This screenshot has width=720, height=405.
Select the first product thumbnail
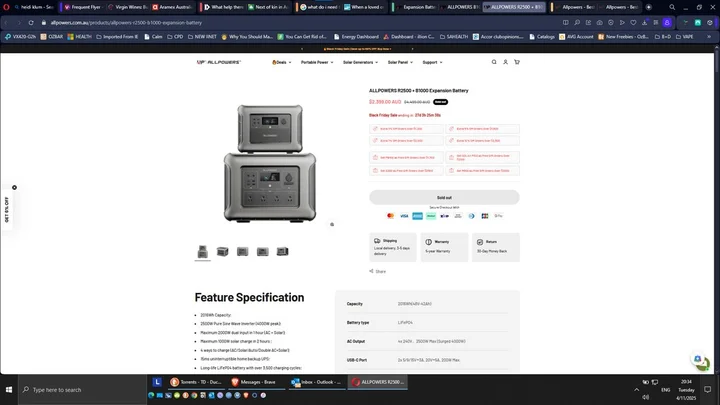click(x=202, y=252)
